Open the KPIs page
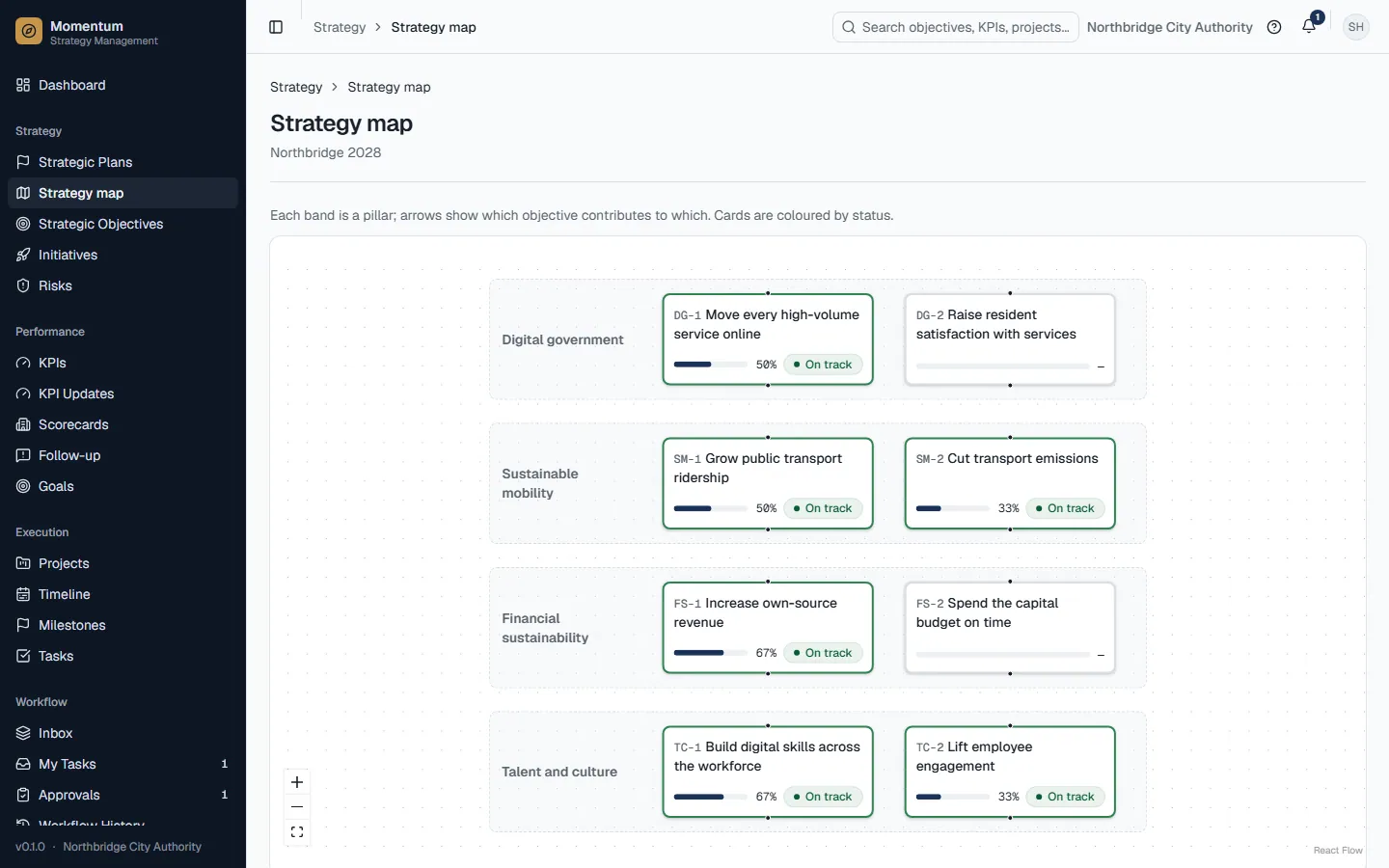The width and height of the screenshot is (1389, 868). pyautogui.click(x=123, y=363)
